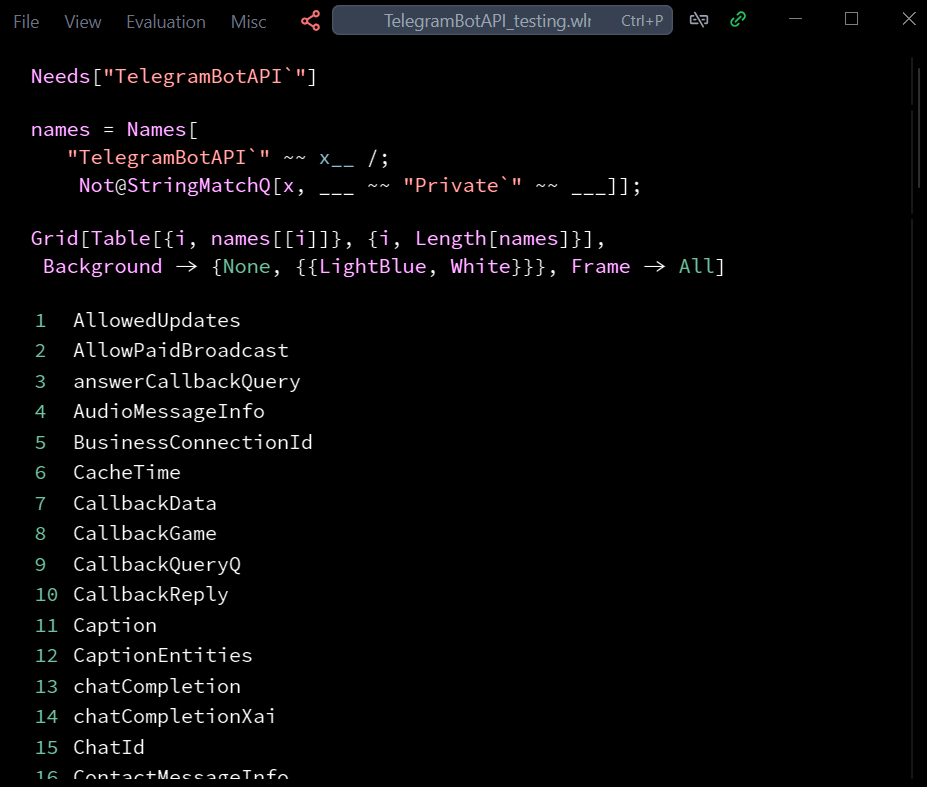
Task: Select the CallbackReply row
Action: coord(131,594)
